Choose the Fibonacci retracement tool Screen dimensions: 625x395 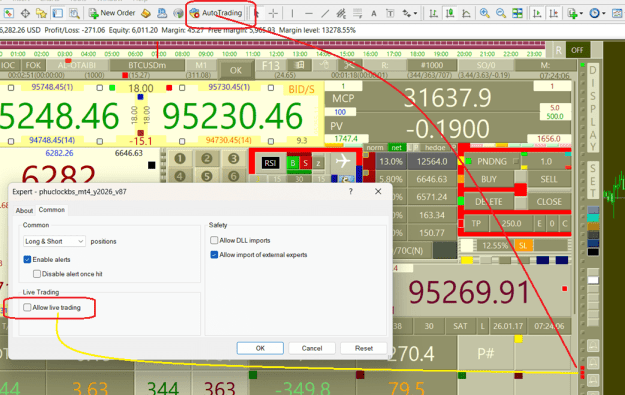(x=358, y=14)
